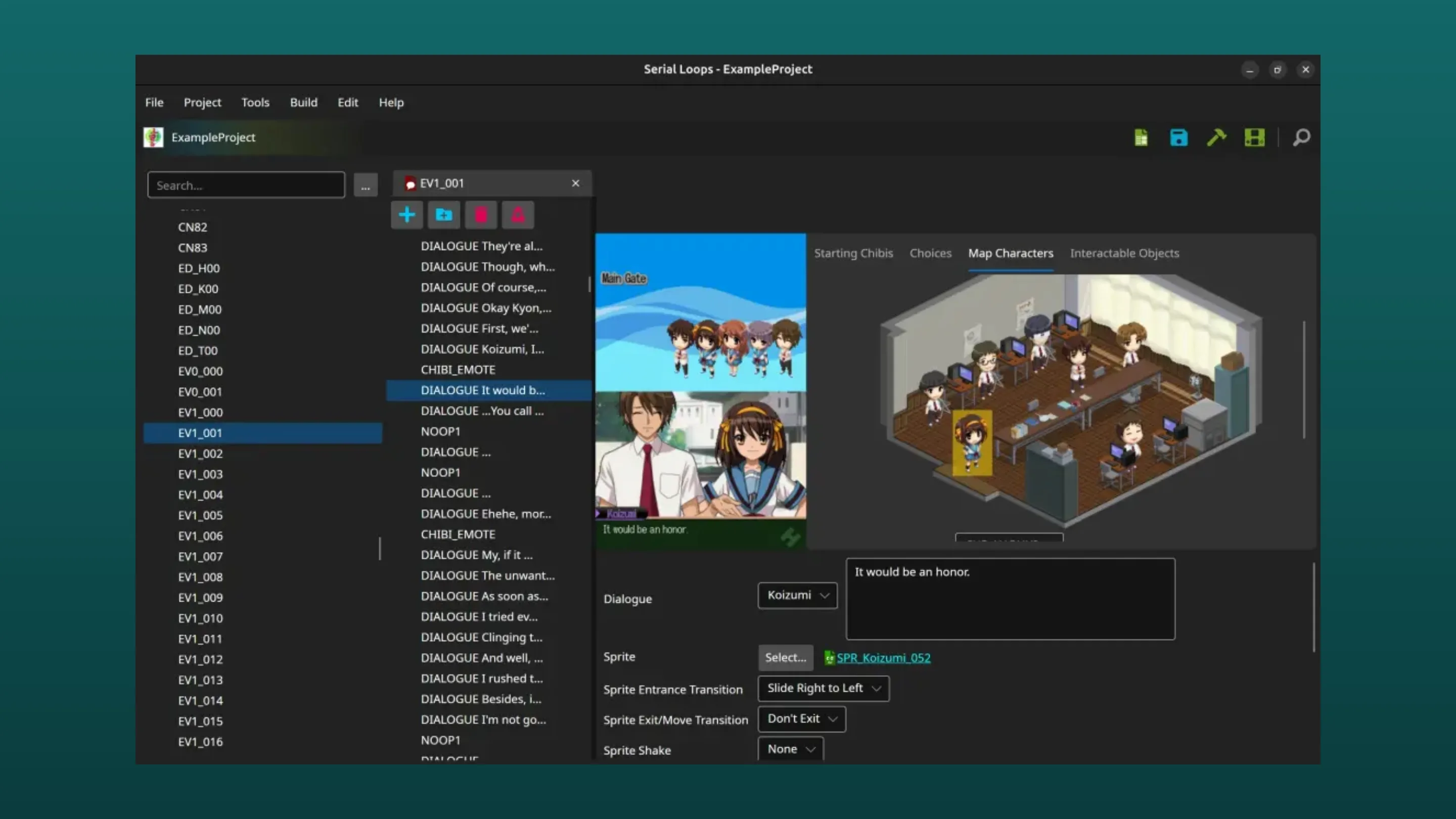1456x819 pixels.
Task: Switch to the Starting Chibis tab
Action: (853, 253)
